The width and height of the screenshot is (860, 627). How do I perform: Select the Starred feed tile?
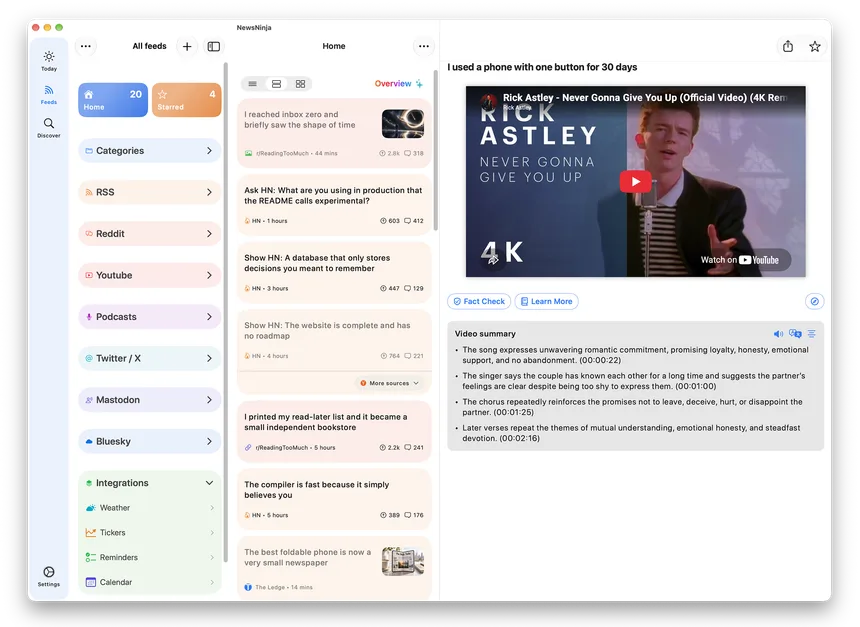coord(186,100)
